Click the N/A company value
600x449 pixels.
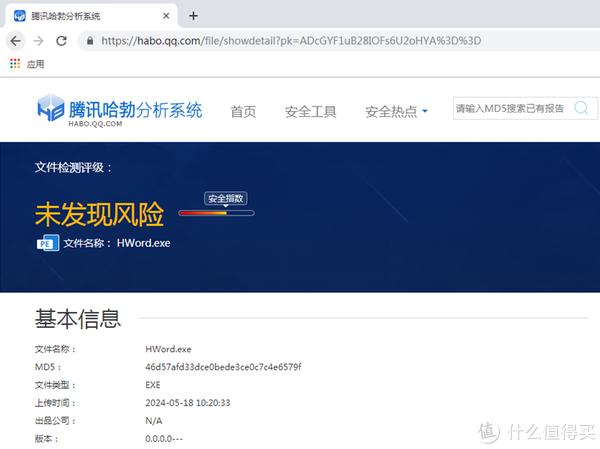154,421
